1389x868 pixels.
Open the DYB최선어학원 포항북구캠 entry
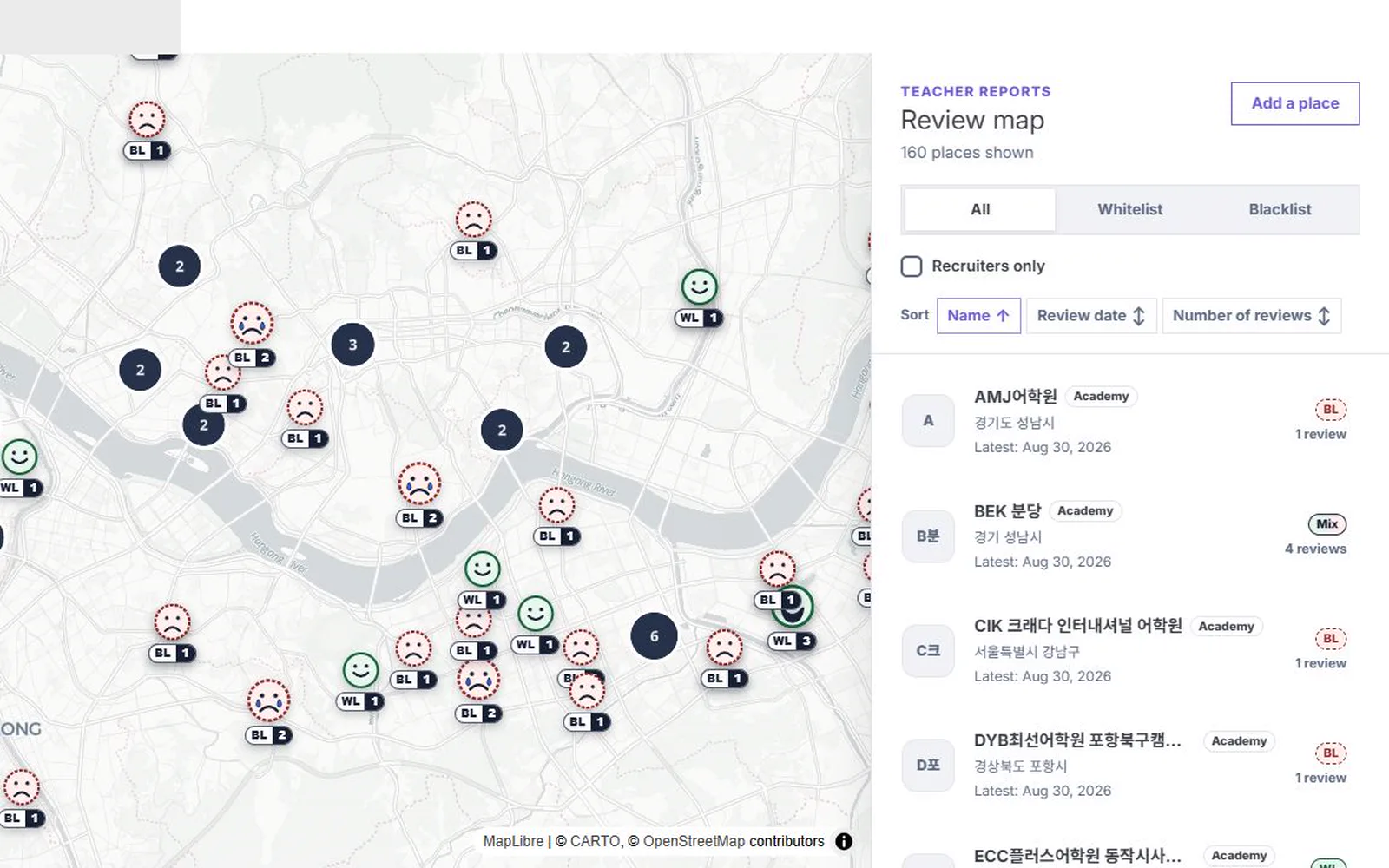pos(1130,765)
